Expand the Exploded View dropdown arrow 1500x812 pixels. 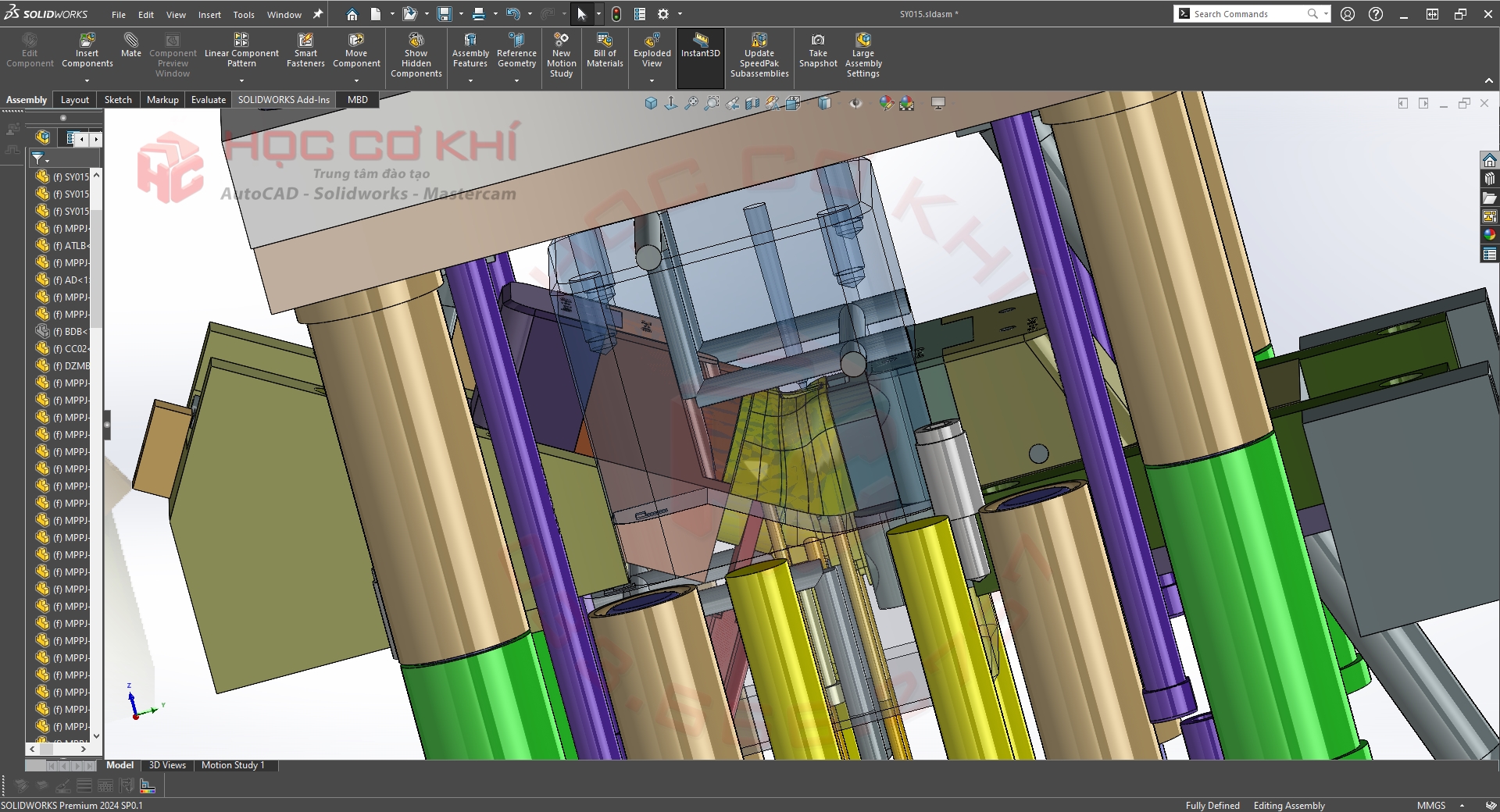click(x=652, y=80)
